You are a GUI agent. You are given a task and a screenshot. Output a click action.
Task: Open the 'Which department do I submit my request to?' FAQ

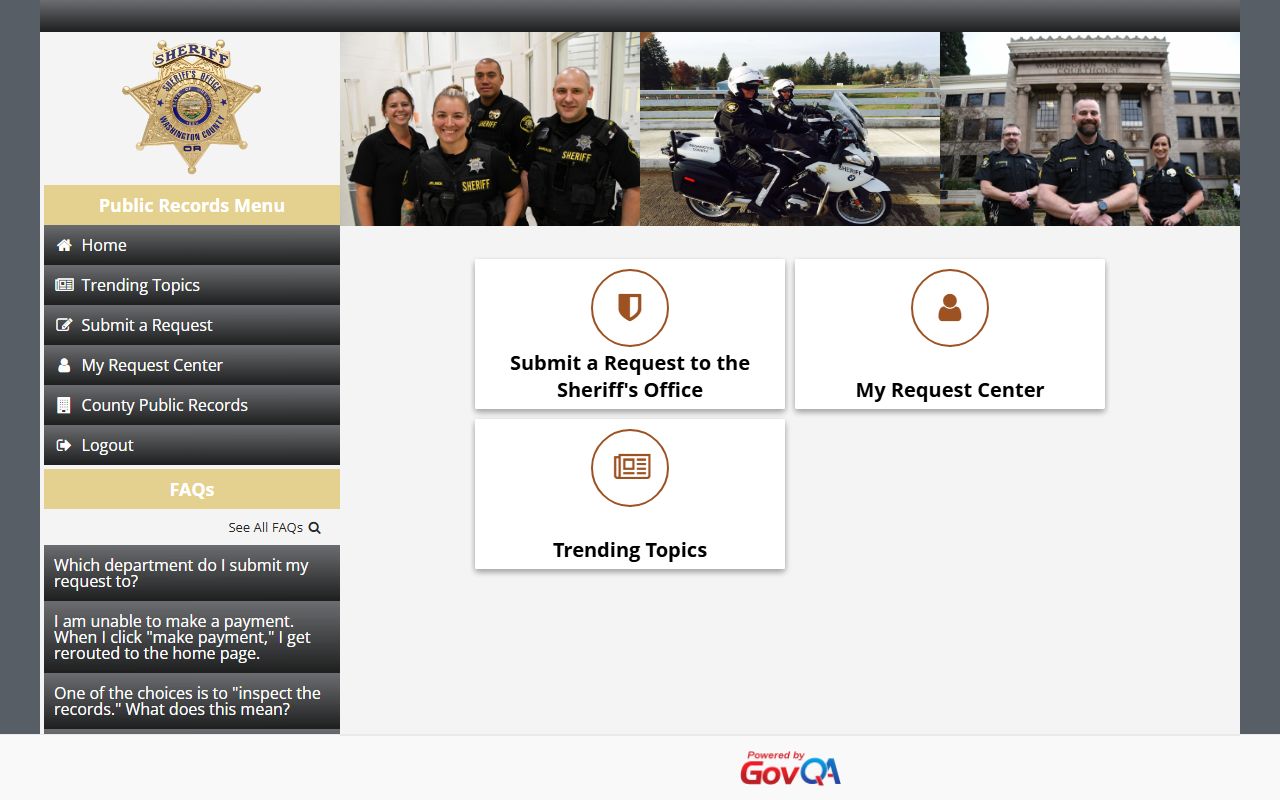192,573
